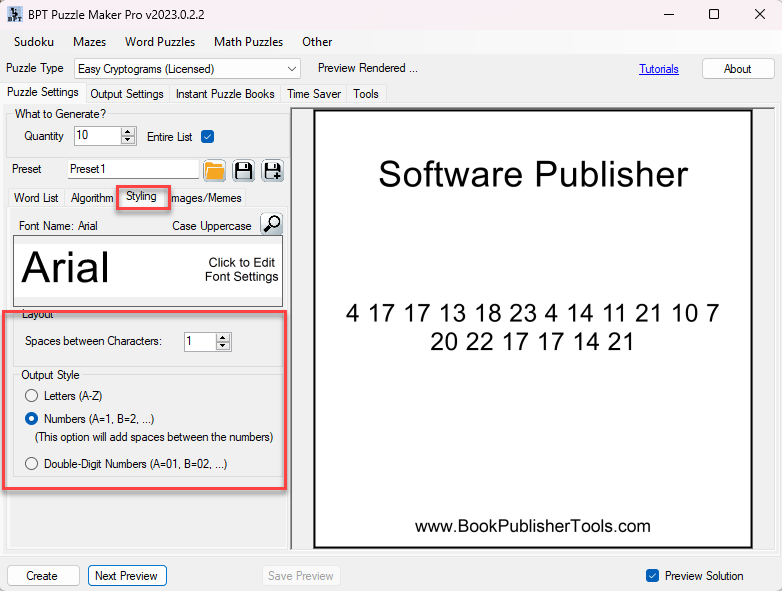Open the Sudoku menu
The image size is (782, 591).
[34, 42]
